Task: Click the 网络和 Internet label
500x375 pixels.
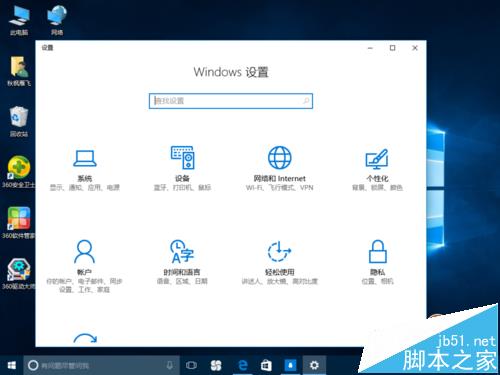Action: (x=279, y=179)
